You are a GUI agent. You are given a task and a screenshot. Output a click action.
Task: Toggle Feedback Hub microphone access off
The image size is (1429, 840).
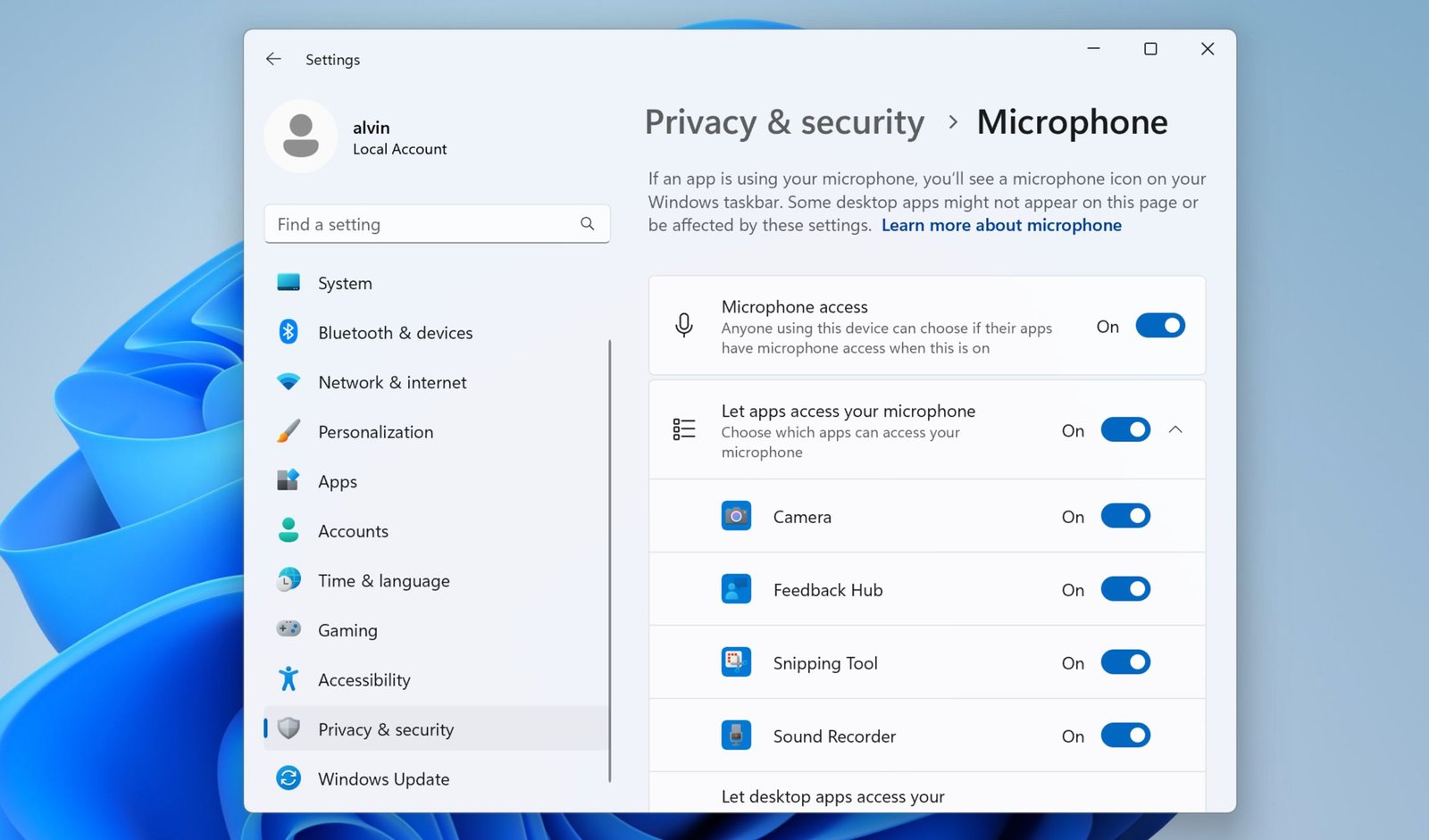(1125, 589)
